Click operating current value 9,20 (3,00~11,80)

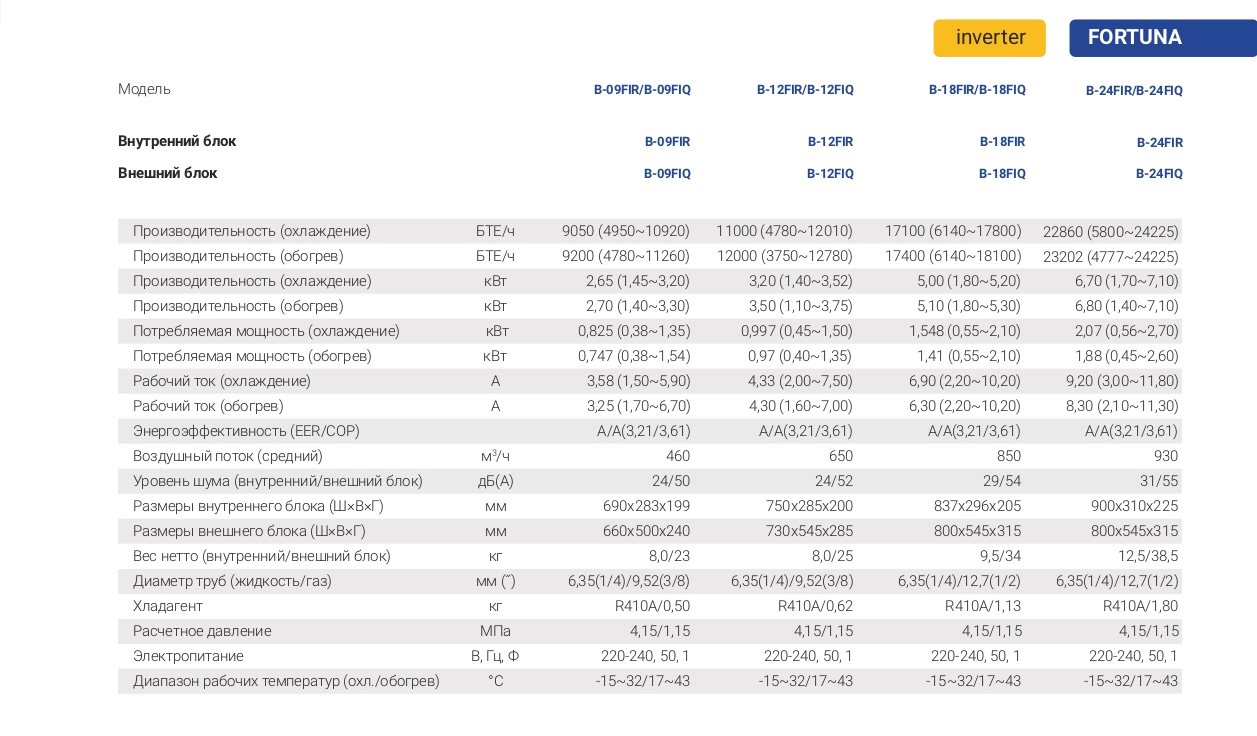(1123, 381)
